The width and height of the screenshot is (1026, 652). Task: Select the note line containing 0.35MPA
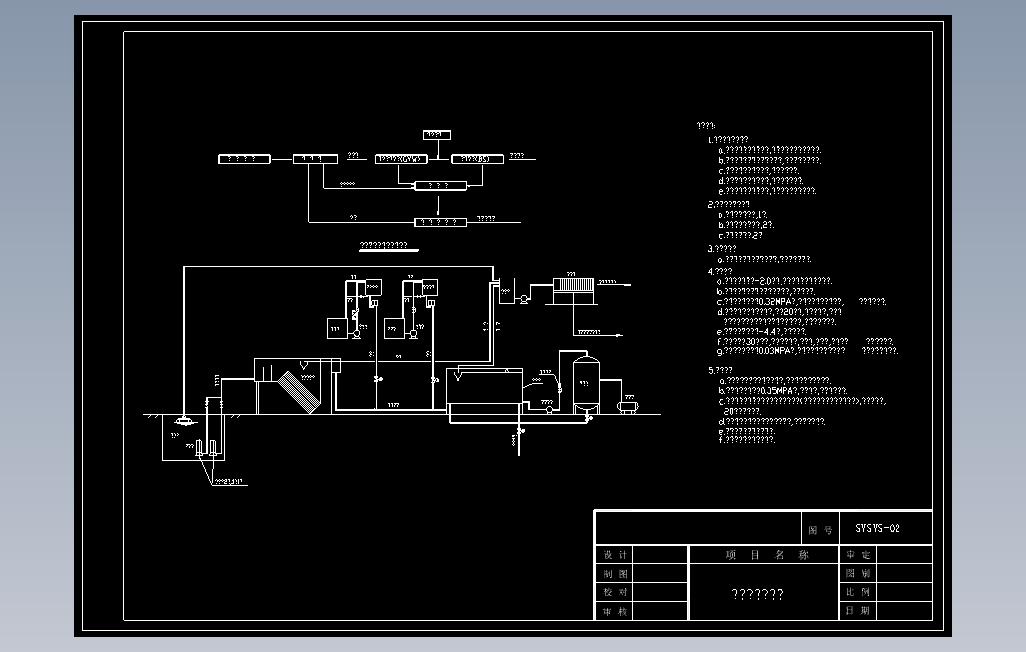(x=783, y=390)
